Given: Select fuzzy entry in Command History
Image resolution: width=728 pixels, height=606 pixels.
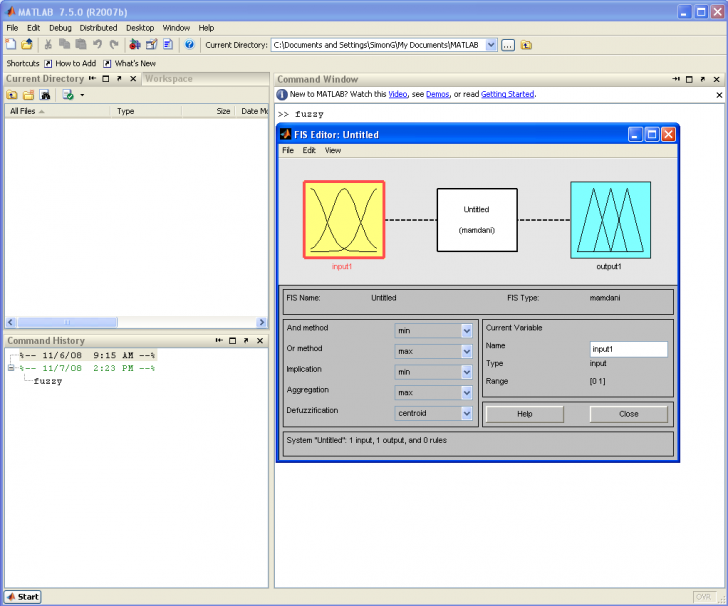Looking at the screenshot, I should (47, 381).
